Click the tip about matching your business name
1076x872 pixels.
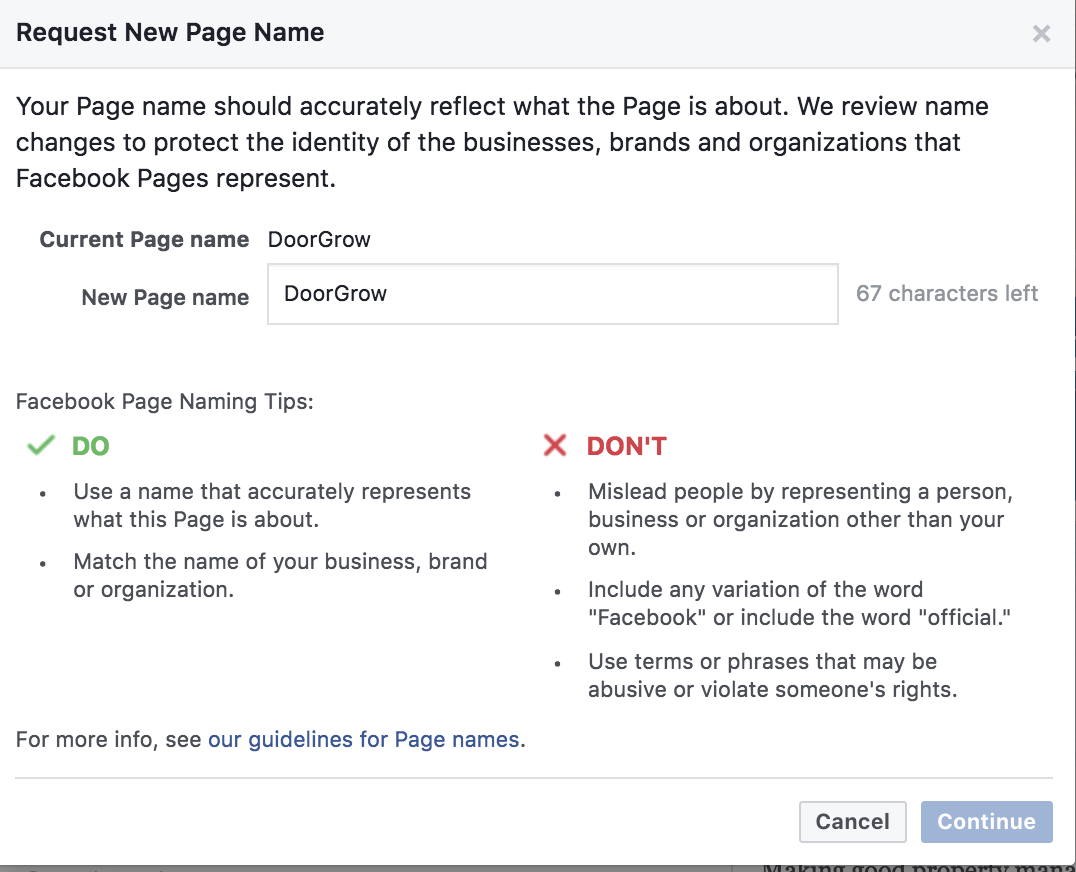(280, 575)
